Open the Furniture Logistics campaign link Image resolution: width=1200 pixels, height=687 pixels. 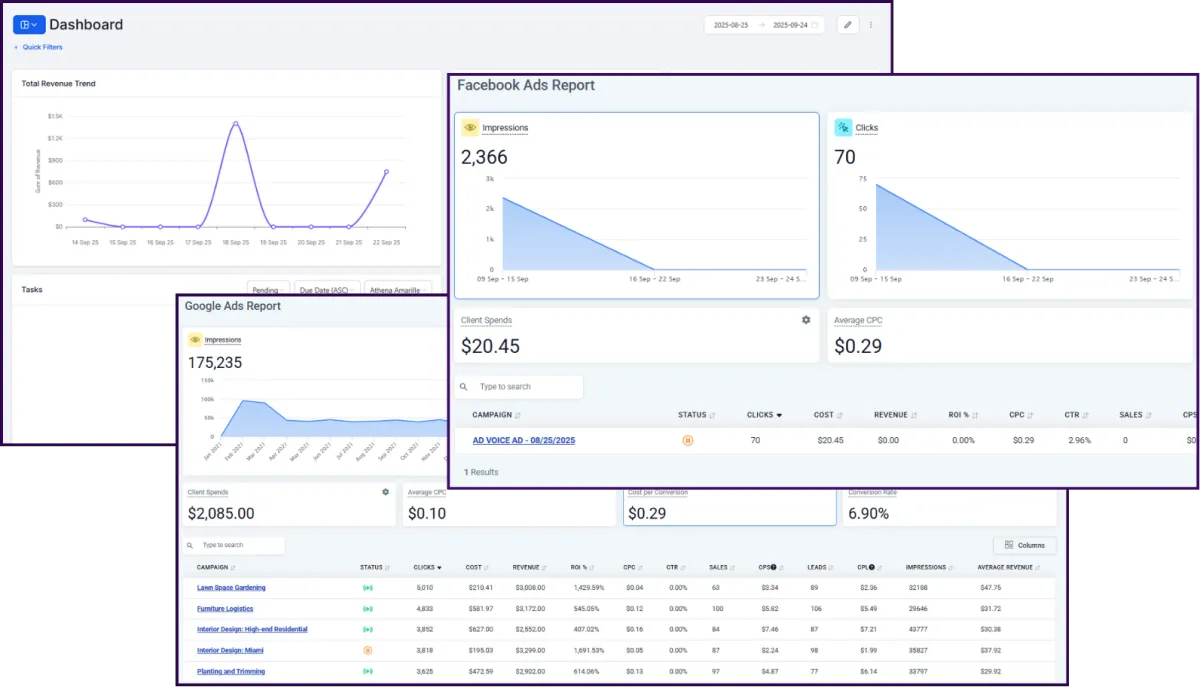click(225, 609)
